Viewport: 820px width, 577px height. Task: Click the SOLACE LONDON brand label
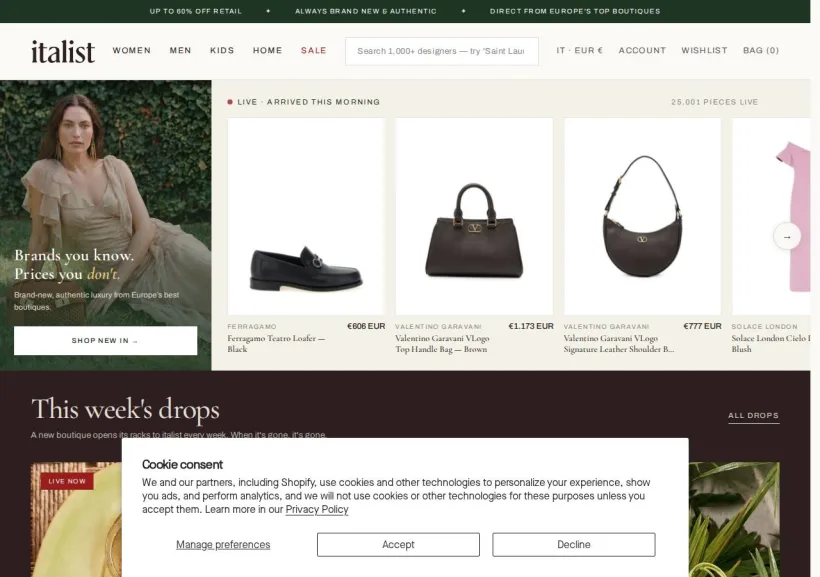[x=765, y=326]
